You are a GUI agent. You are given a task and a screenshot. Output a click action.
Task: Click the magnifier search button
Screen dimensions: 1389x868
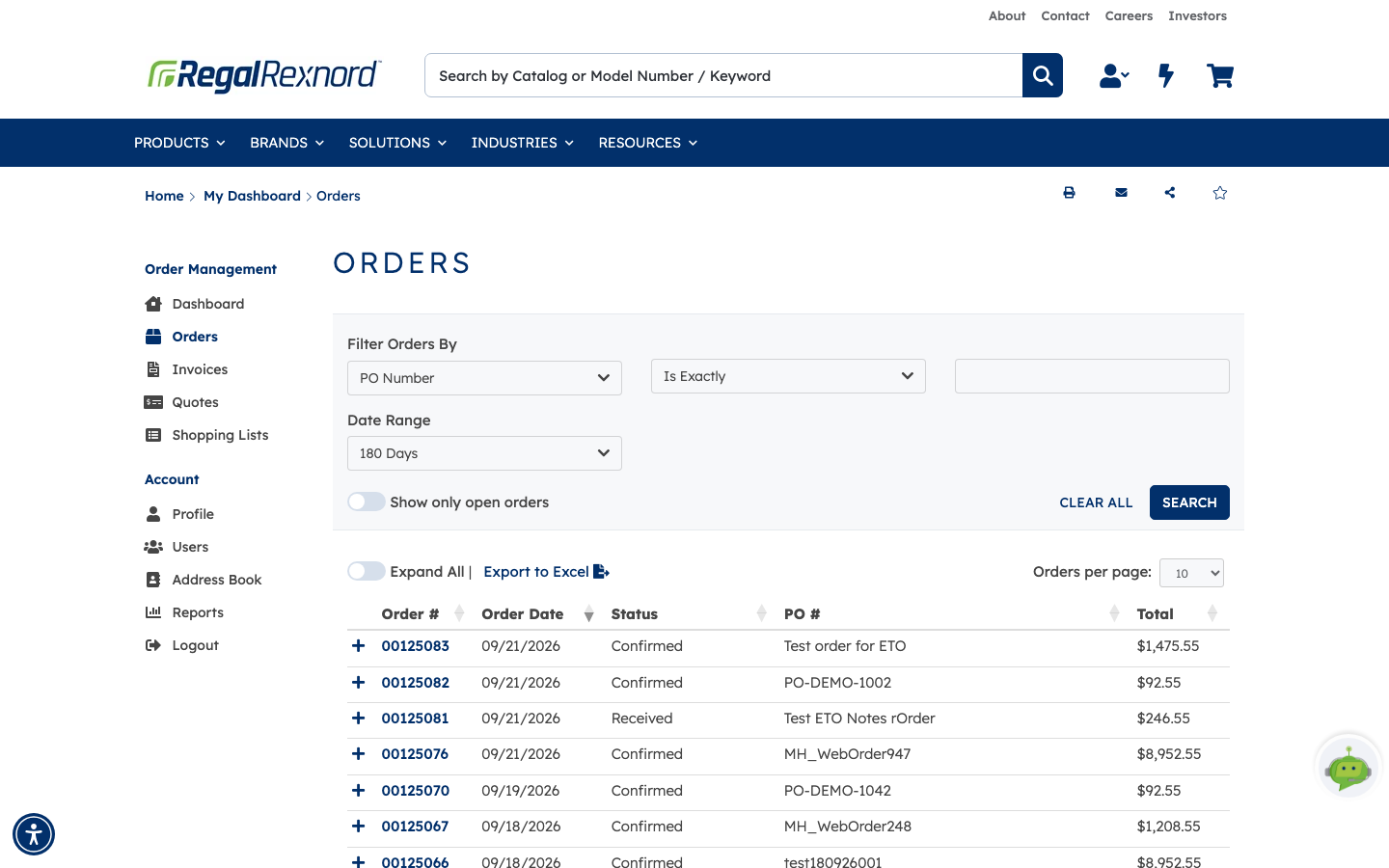click(x=1043, y=75)
